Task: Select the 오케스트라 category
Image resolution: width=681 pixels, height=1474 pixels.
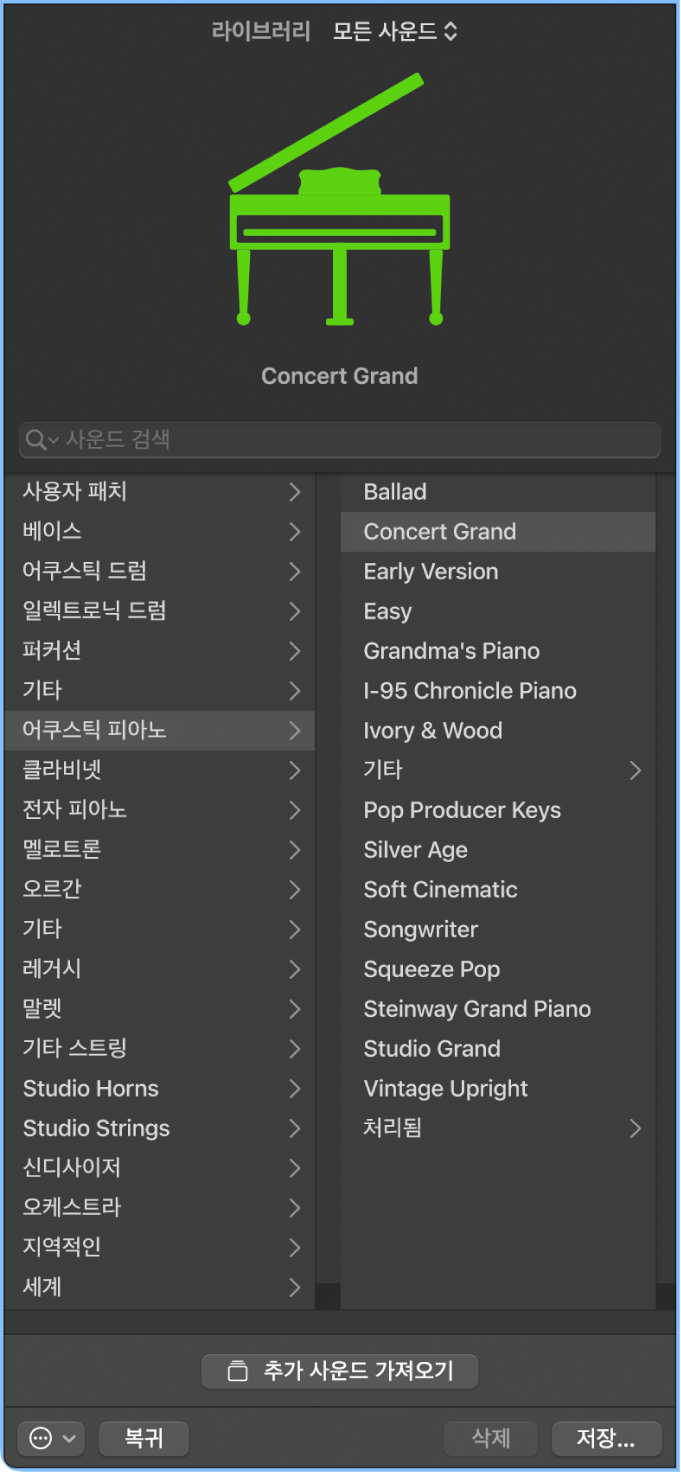Action: (x=160, y=1208)
